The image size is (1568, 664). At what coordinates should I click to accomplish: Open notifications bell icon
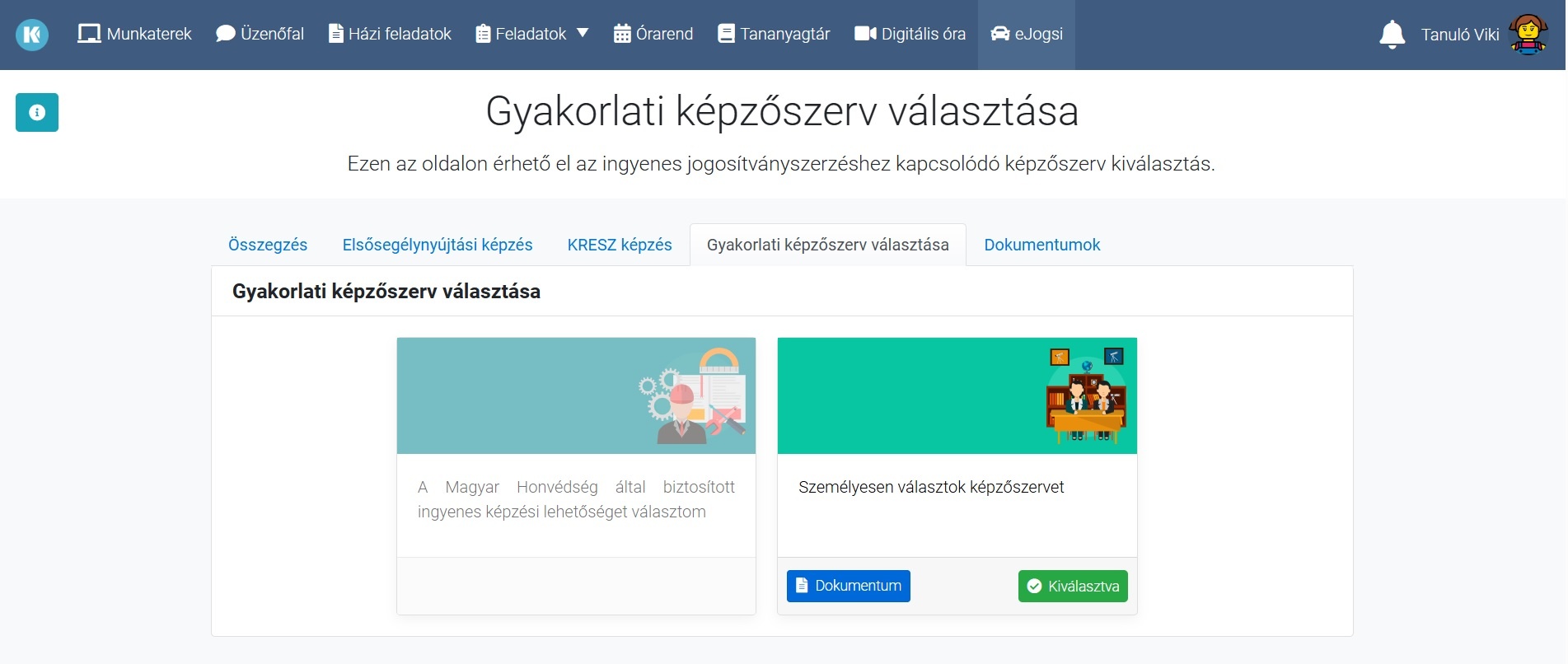1392,35
